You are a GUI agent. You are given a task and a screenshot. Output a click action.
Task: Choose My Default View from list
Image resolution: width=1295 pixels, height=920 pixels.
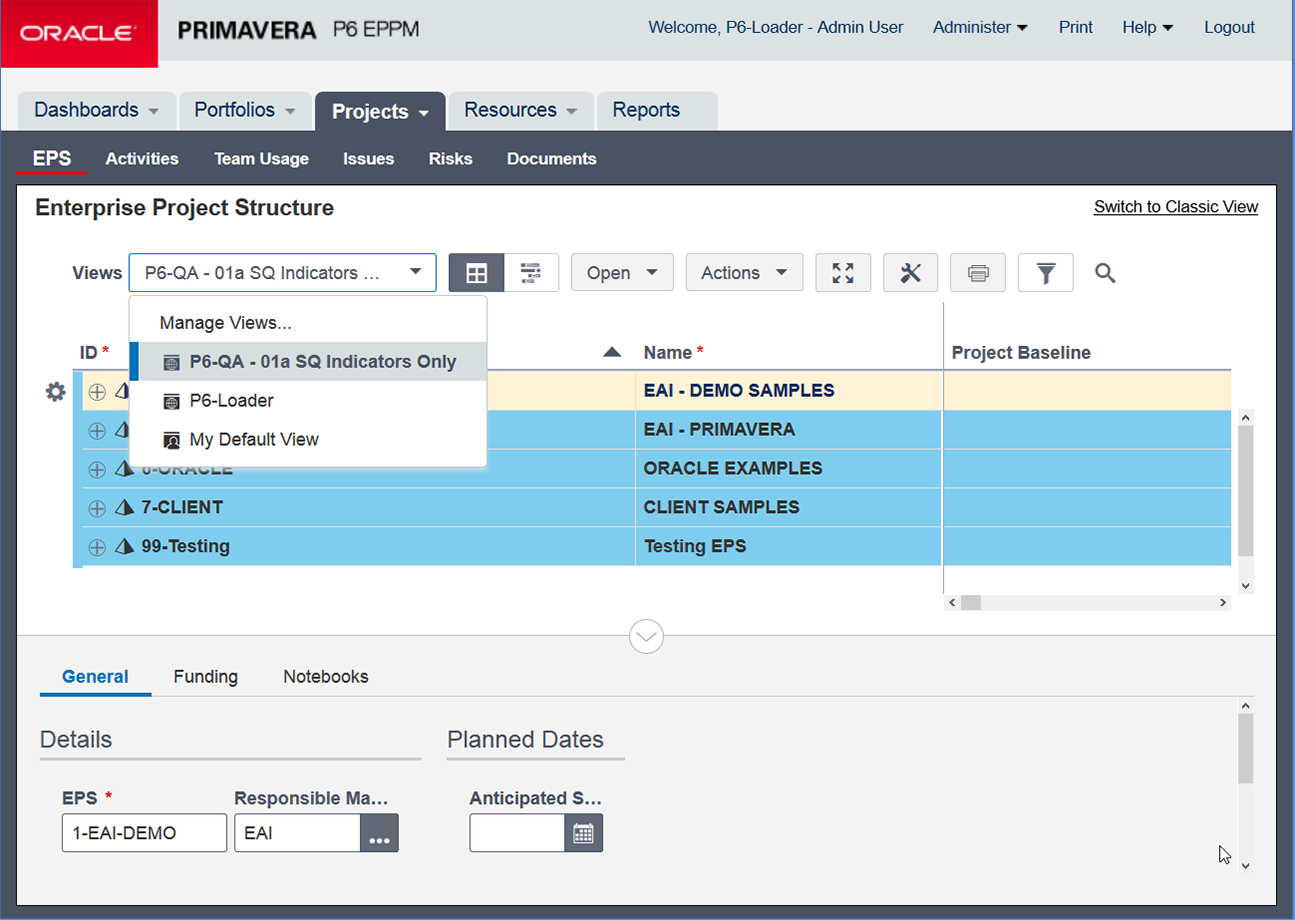[253, 440]
